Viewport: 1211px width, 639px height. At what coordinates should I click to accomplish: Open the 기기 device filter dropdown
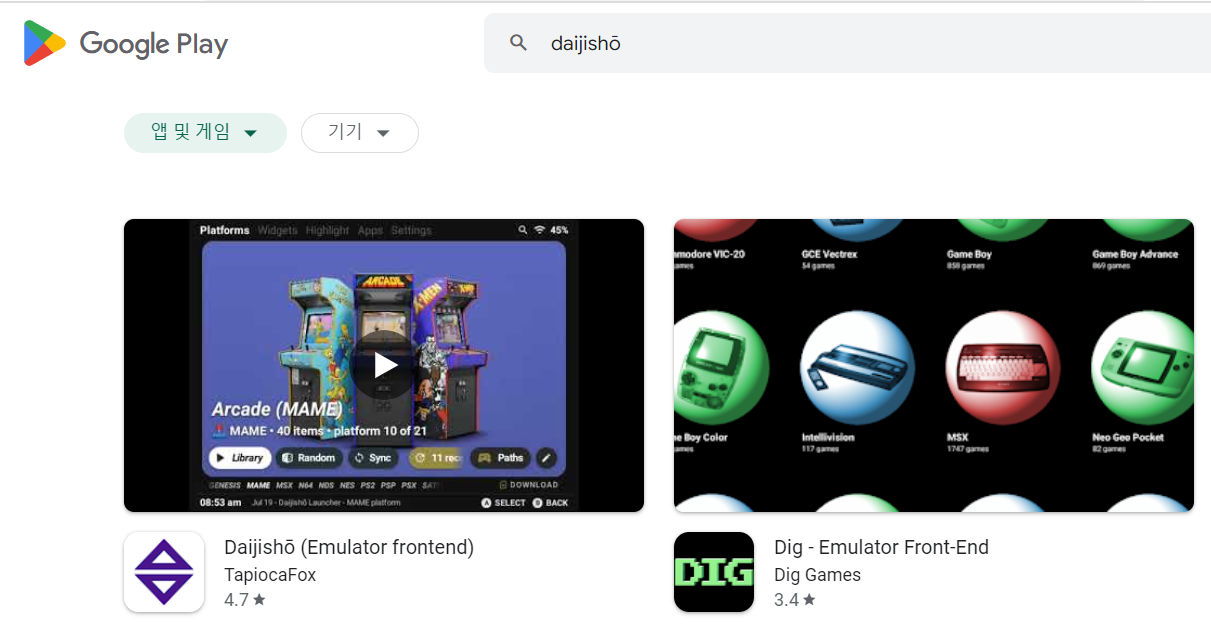point(359,133)
